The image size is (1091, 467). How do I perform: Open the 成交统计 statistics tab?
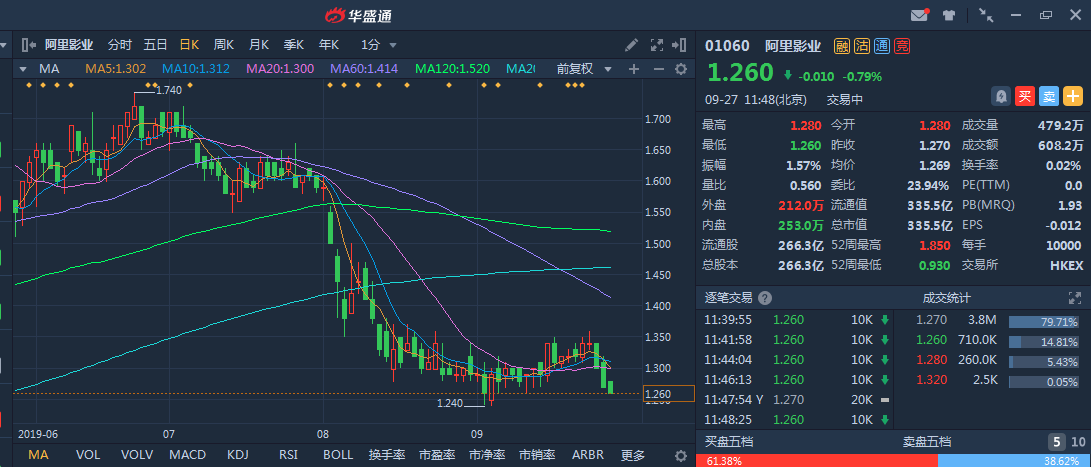tap(946, 298)
